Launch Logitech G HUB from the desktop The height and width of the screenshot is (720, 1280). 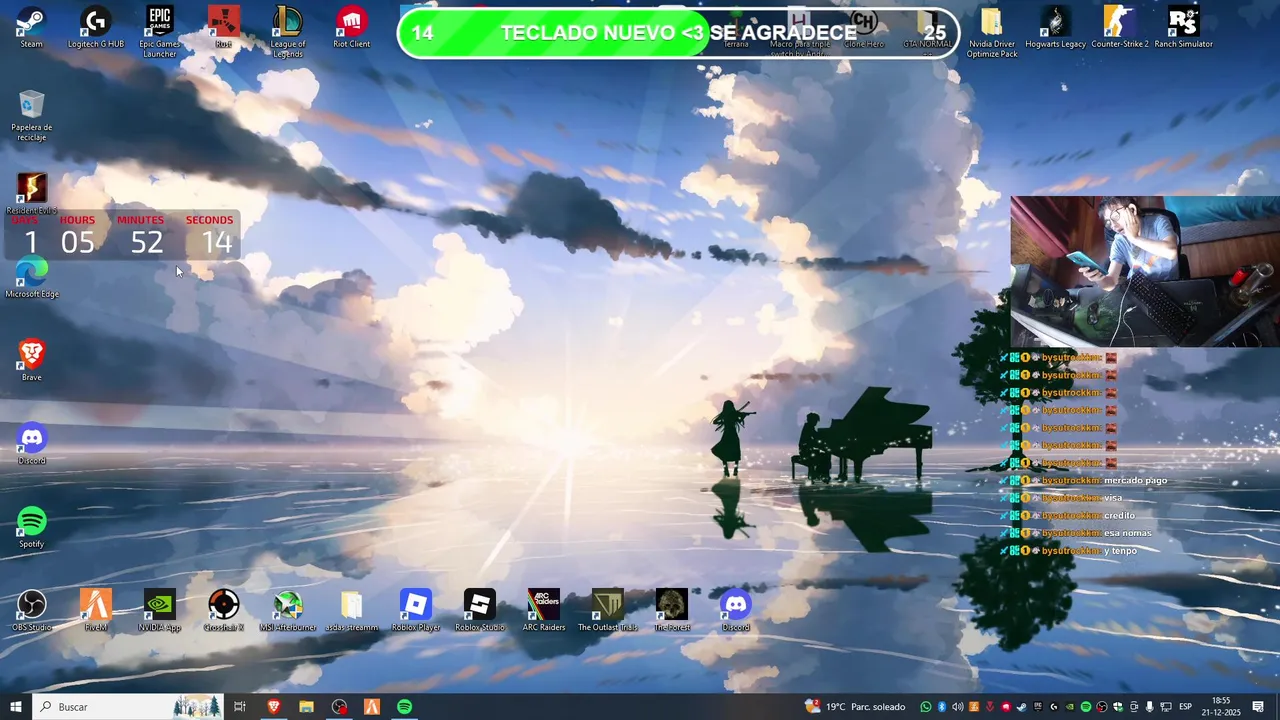(x=96, y=27)
